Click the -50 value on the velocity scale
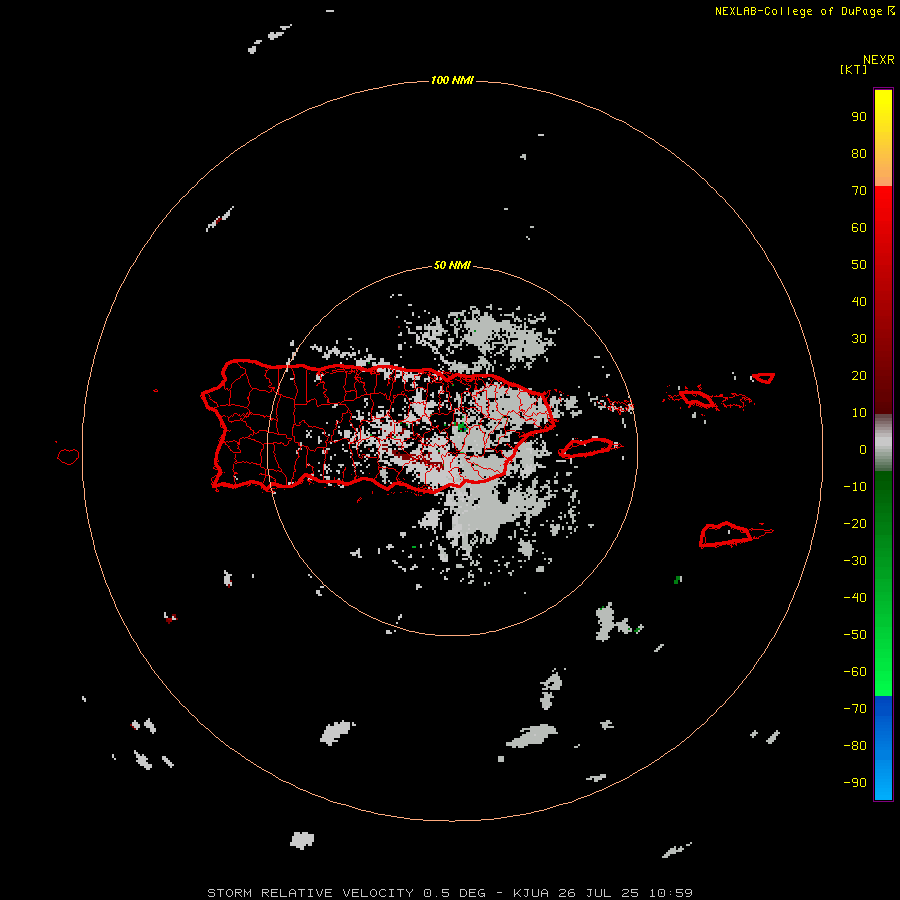The image size is (900, 900). (855, 634)
